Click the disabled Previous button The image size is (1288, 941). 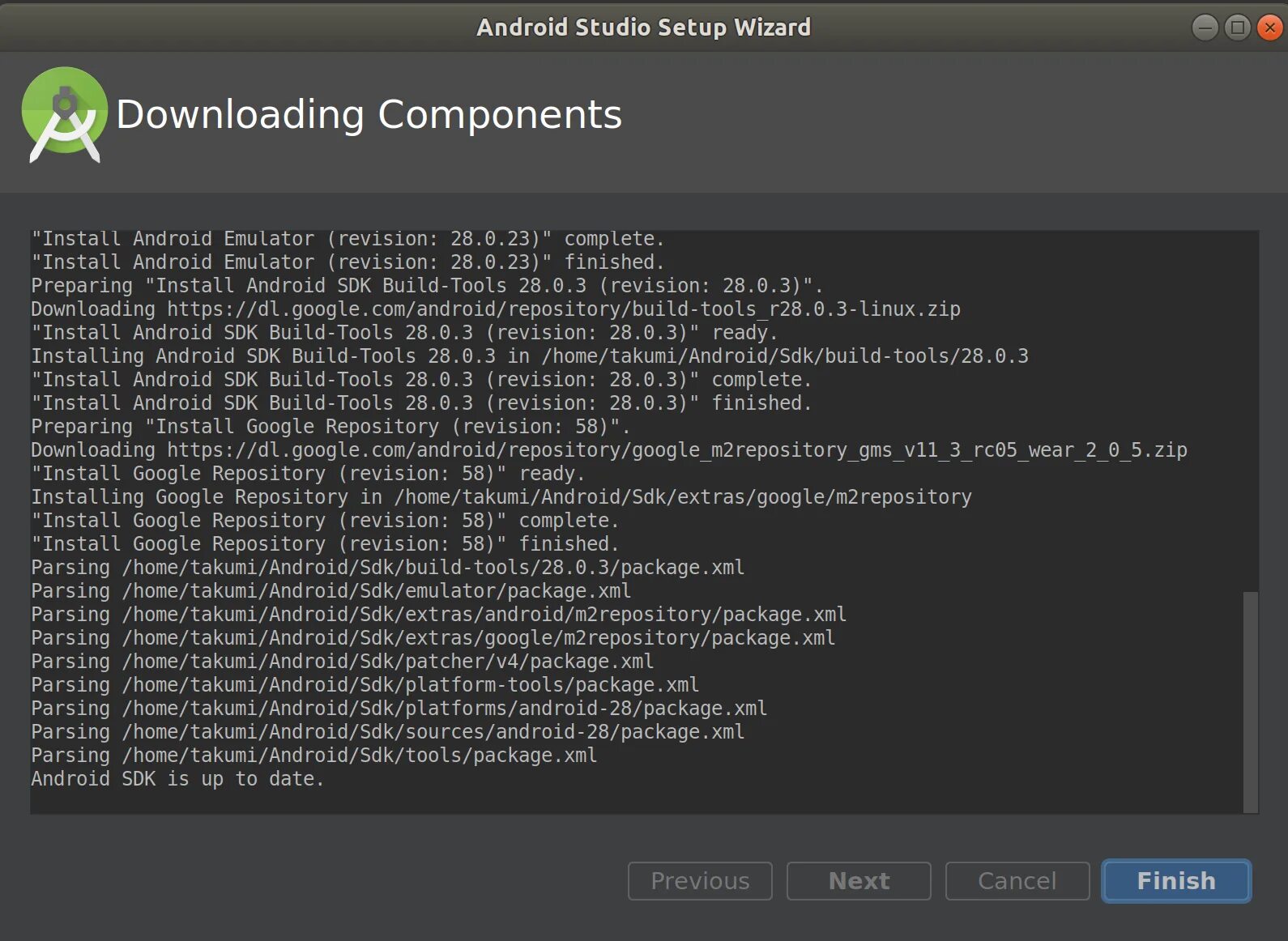pos(700,880)
